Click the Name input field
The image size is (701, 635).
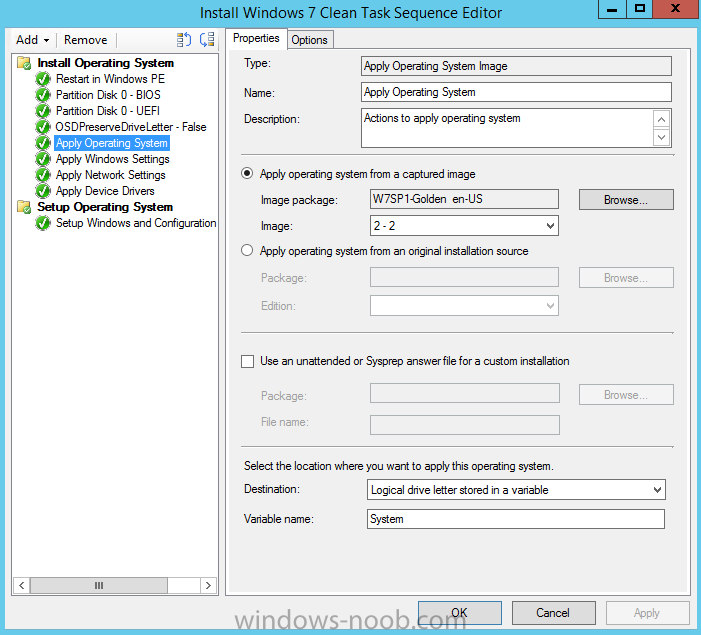(516, 92)
